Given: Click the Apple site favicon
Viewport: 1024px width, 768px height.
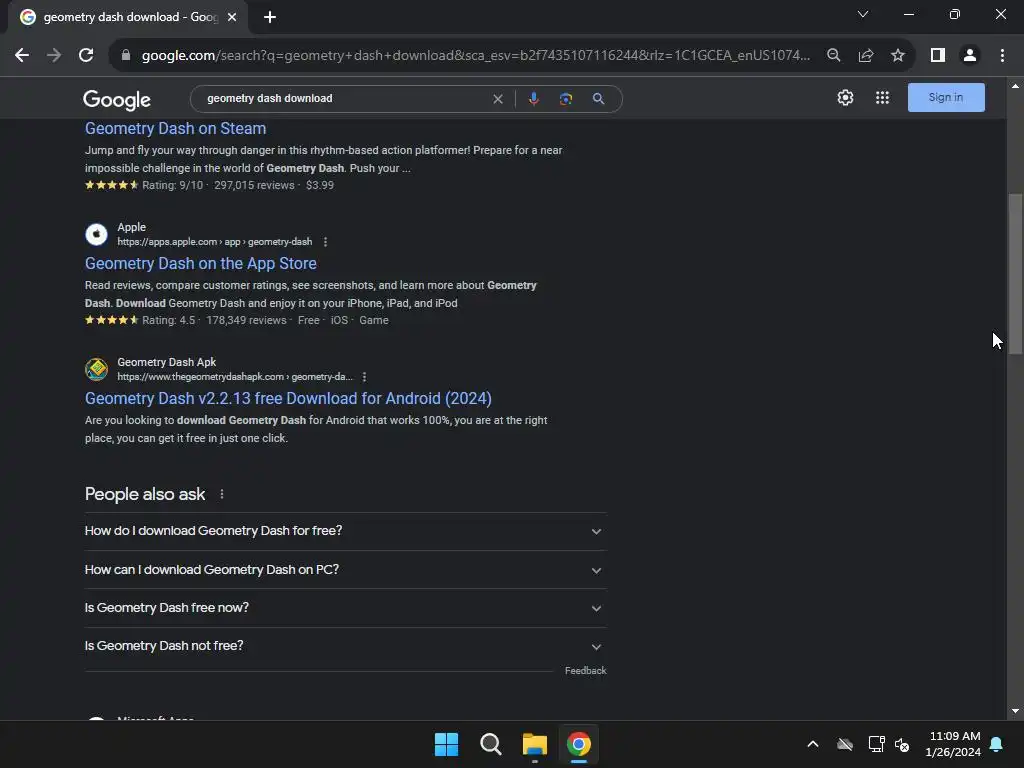Looking at the screenshot, I should coord(97,234).
